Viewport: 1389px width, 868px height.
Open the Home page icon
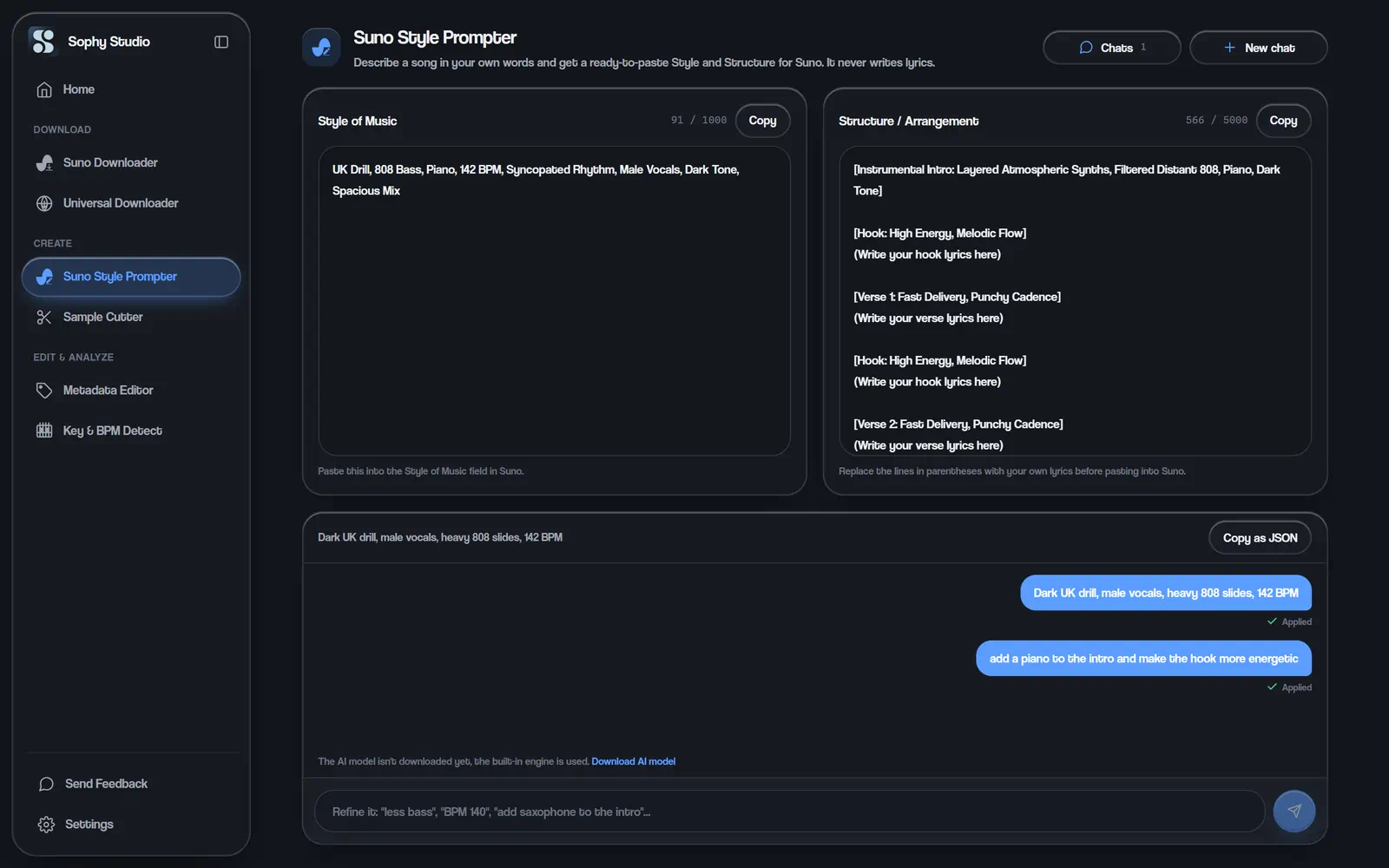[44, 89]
